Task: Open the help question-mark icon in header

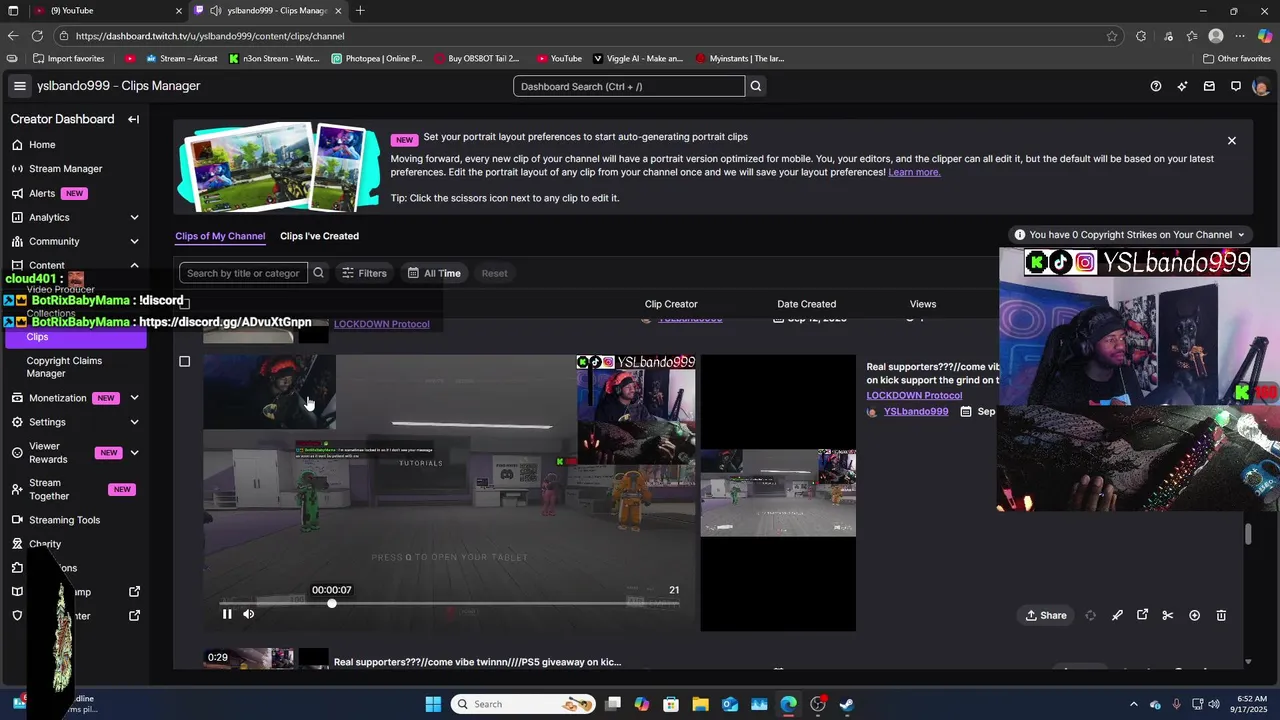Action: (x=1156, y=86)
